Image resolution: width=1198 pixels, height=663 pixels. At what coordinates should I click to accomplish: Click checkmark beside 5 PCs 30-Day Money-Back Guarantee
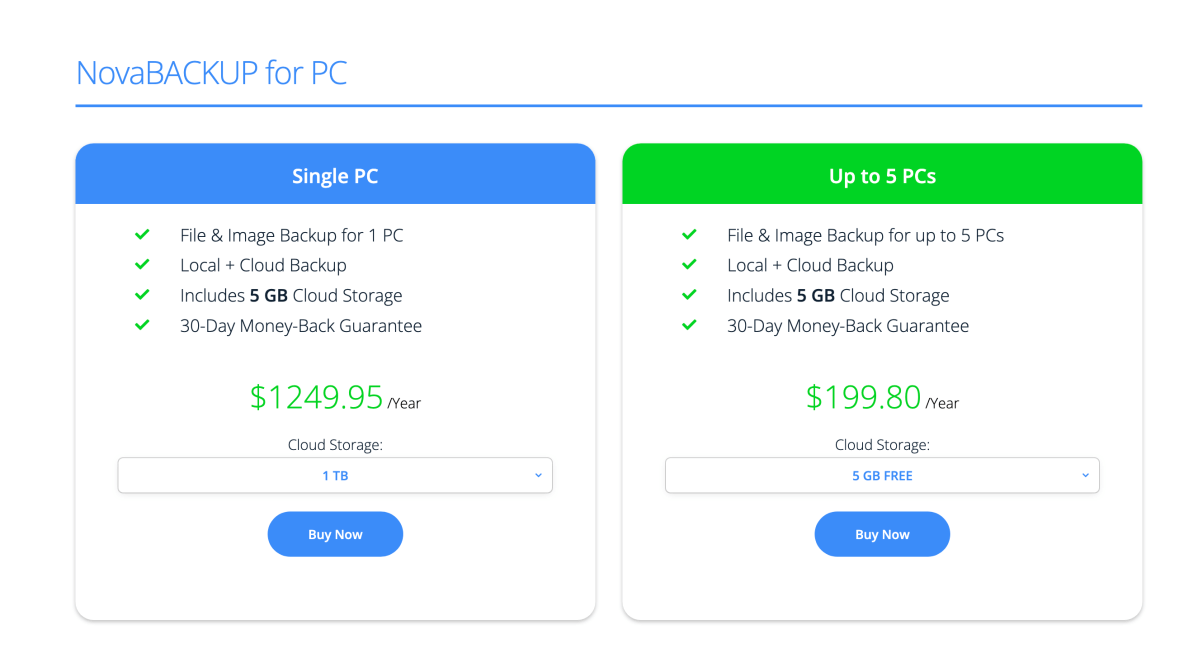point(689,325)
